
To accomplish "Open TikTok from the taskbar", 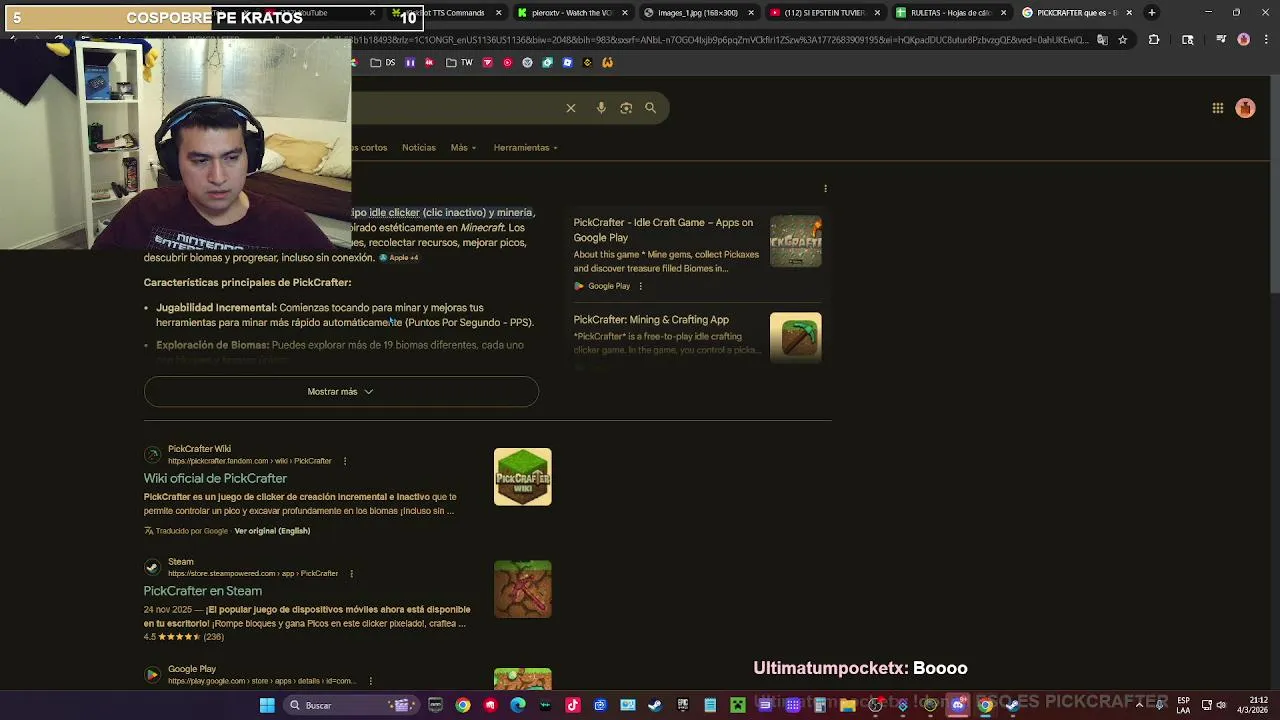I will pyautogui.click(x=573, y=706).
